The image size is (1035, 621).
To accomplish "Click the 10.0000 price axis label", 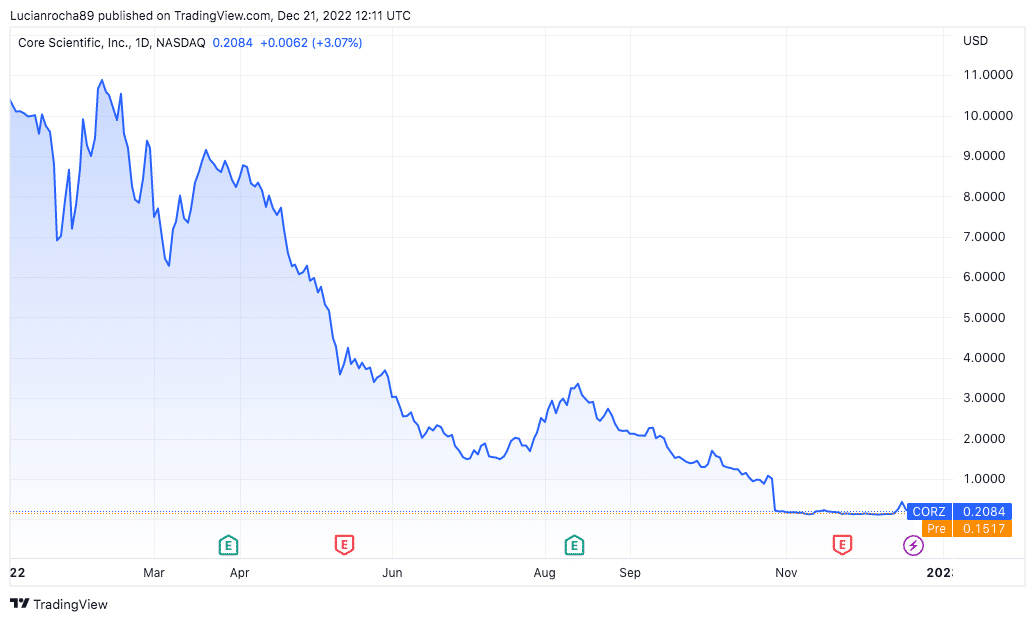I will 987,115.
